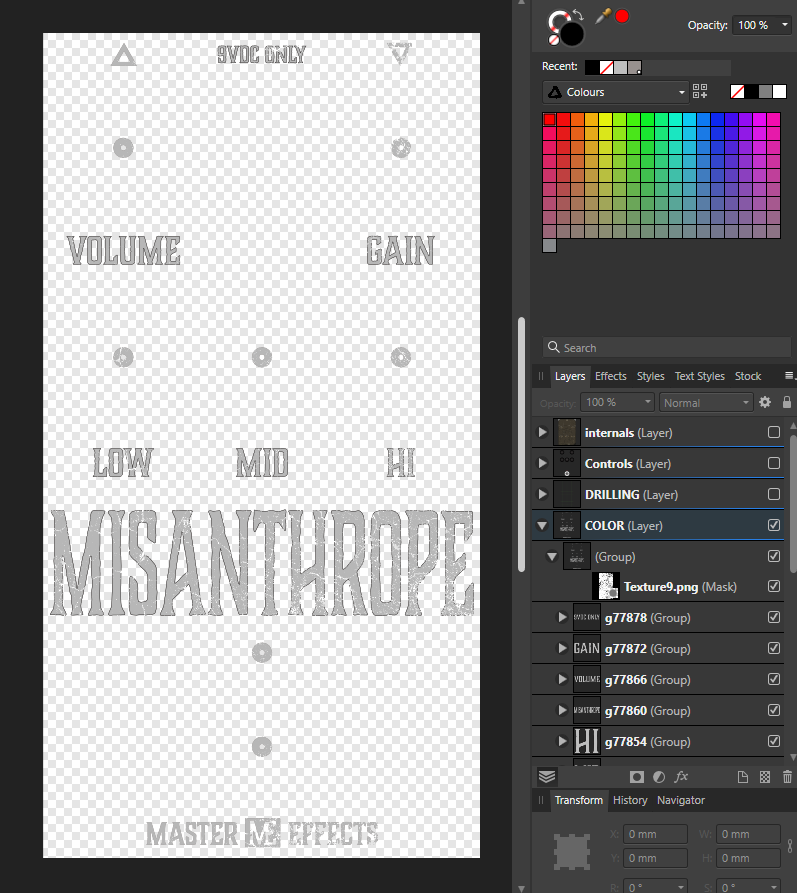
Task: Switch to the Effects tab
Action: [610, 376]
